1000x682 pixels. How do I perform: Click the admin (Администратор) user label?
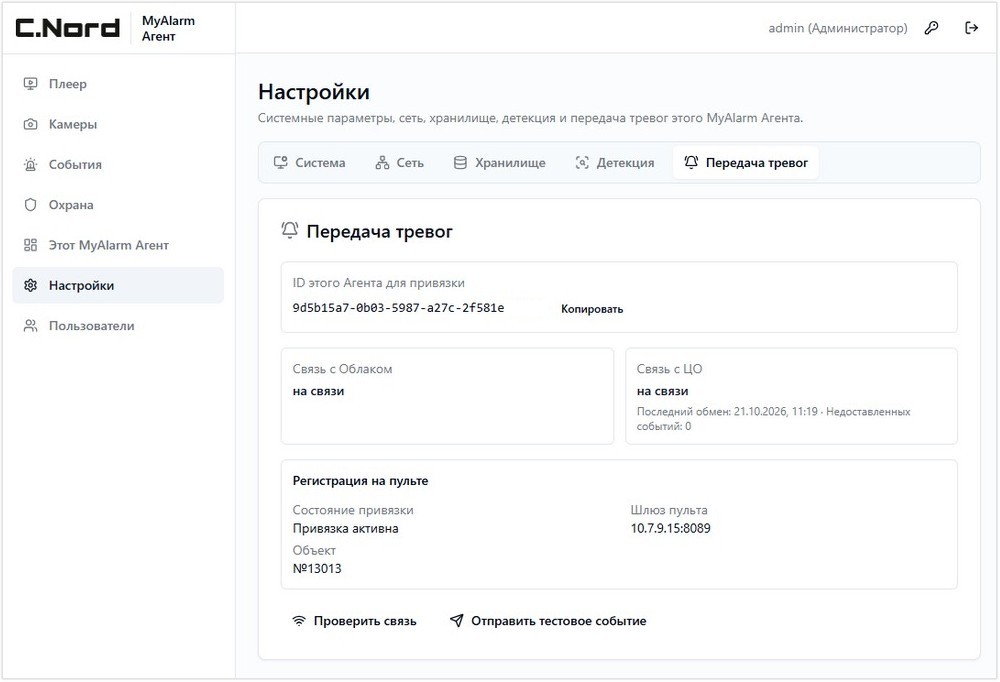837,28
